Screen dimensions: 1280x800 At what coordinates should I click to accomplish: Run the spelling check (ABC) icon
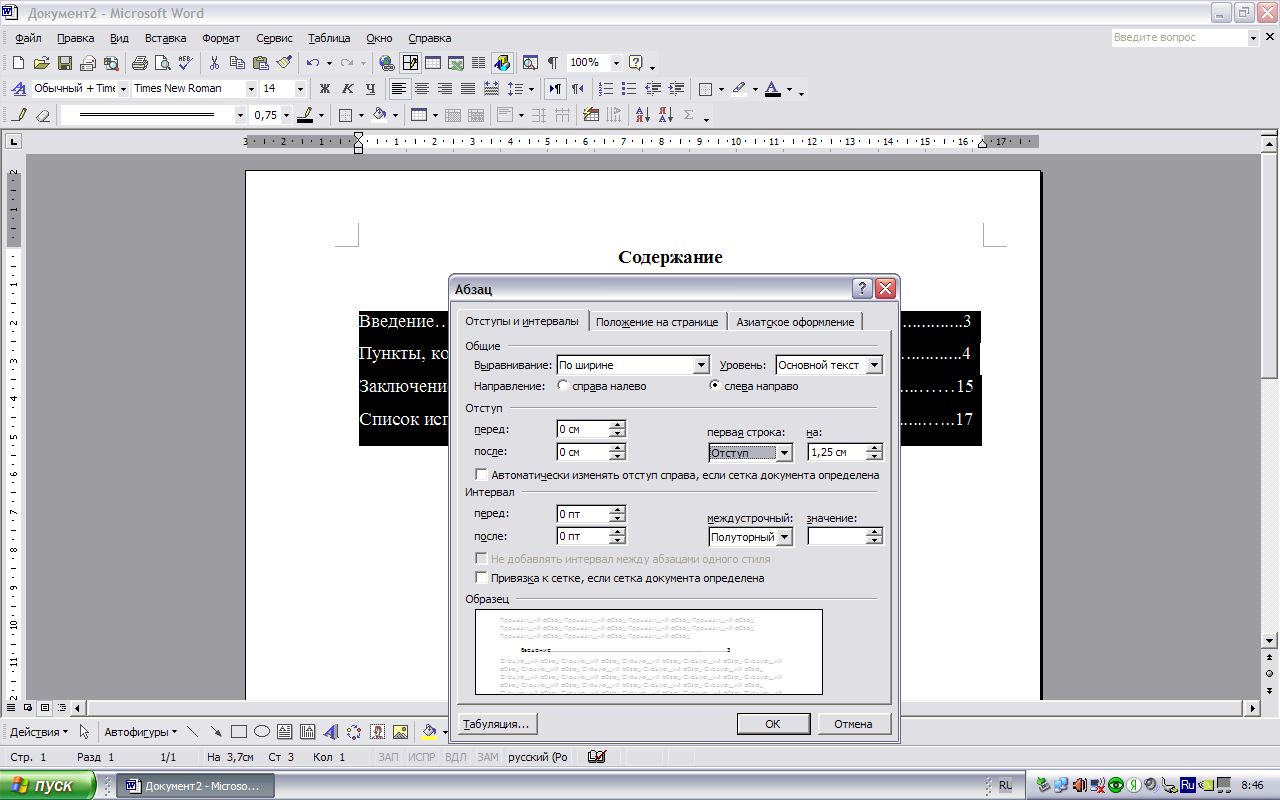(x=185, y=62)
